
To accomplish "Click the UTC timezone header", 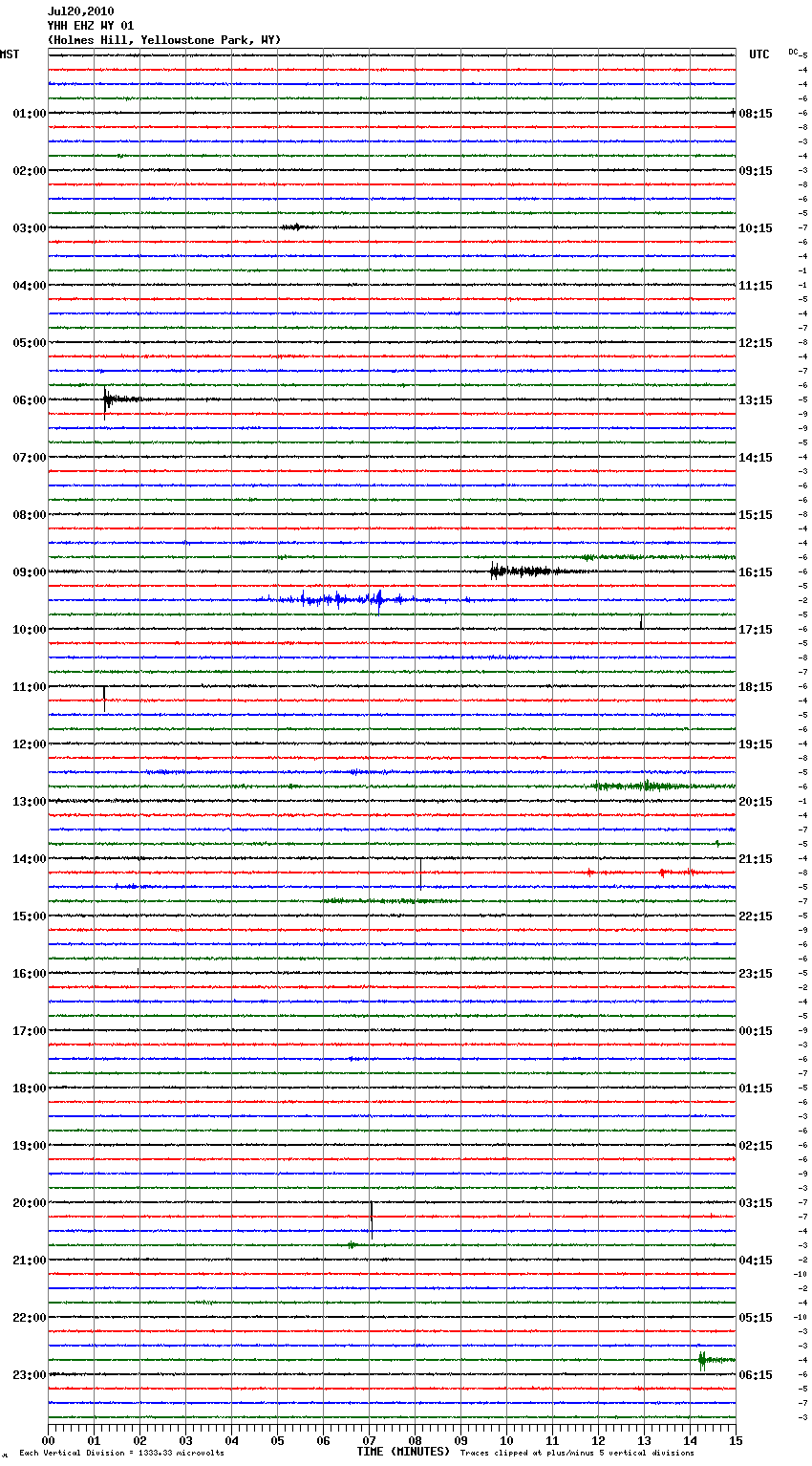I will pyautogui.click(x=759, y=54).
